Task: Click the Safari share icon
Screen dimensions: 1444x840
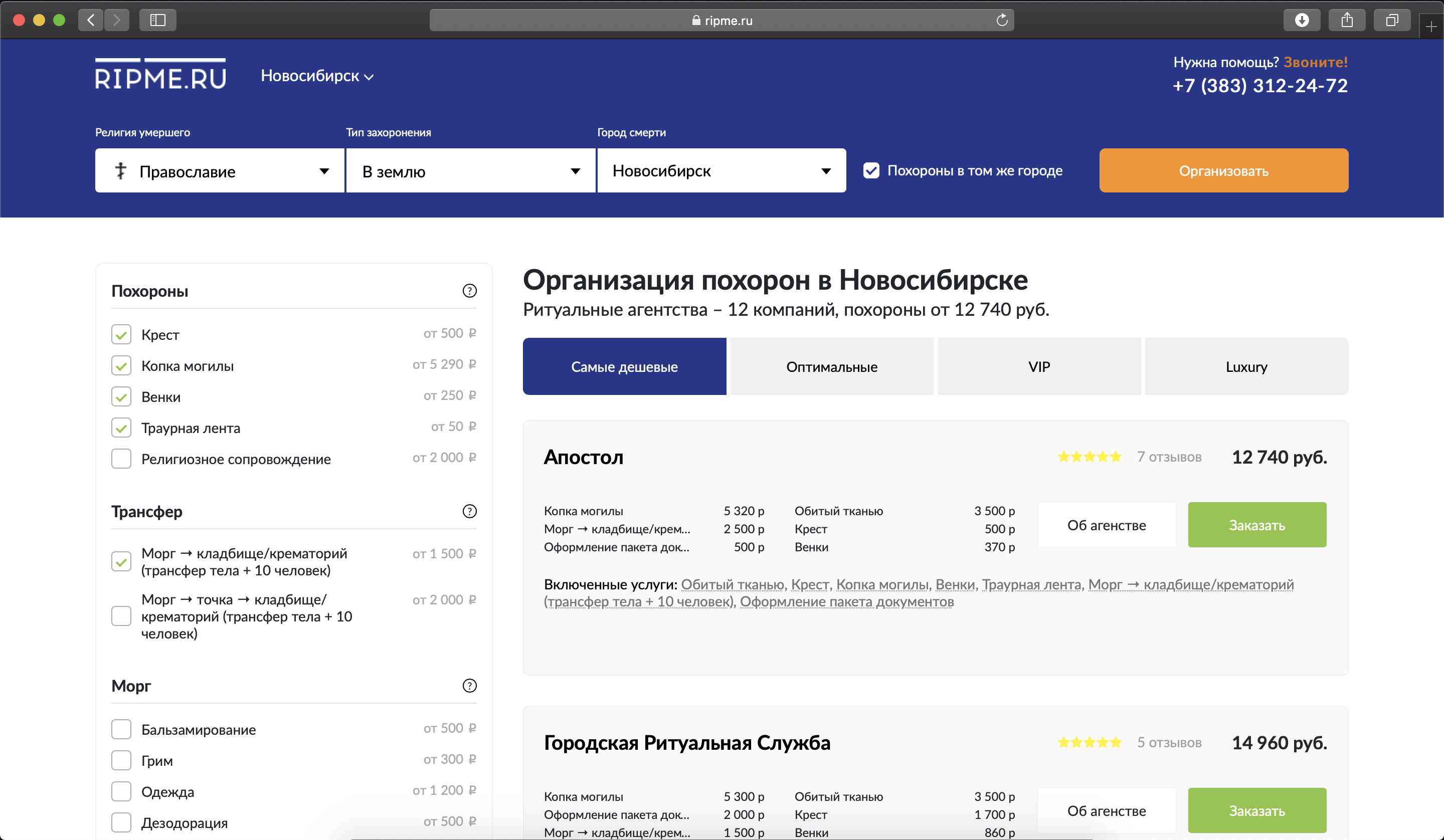Action: tap(1347, 20)
